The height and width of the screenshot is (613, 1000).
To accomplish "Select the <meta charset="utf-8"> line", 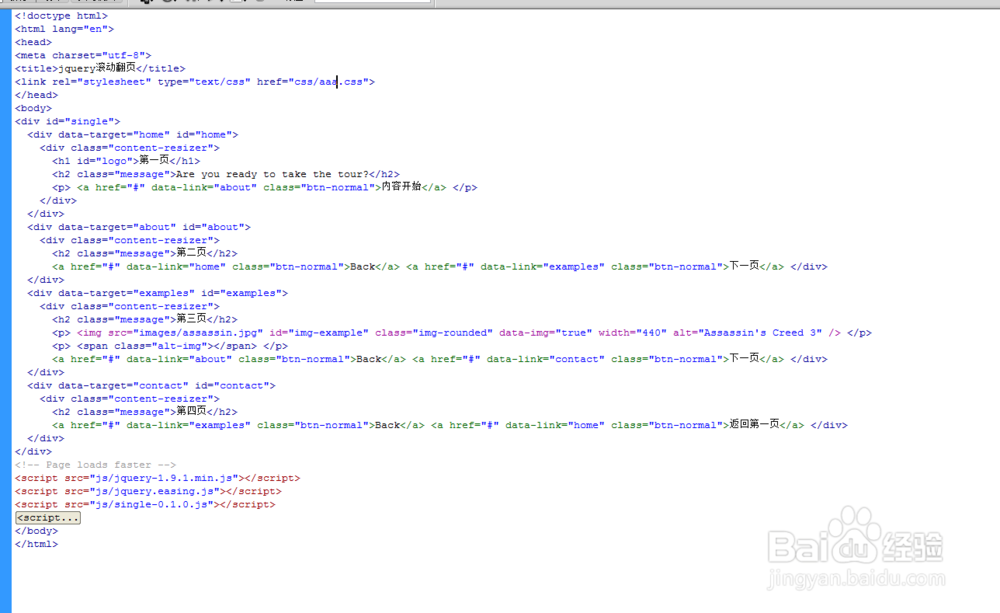I will [x=83, y=55].
